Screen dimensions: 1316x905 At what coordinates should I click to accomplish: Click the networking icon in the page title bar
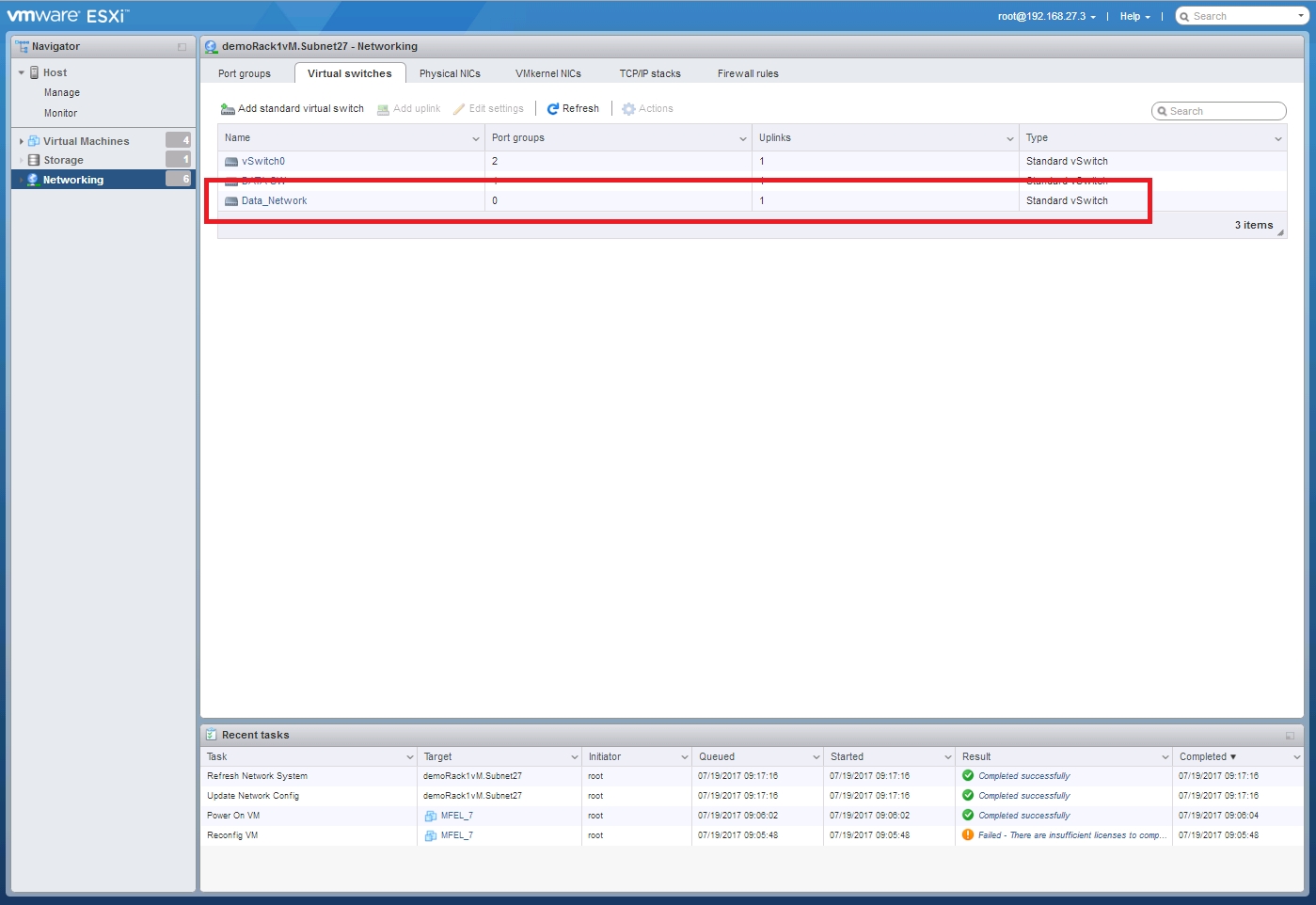(211, 47)
